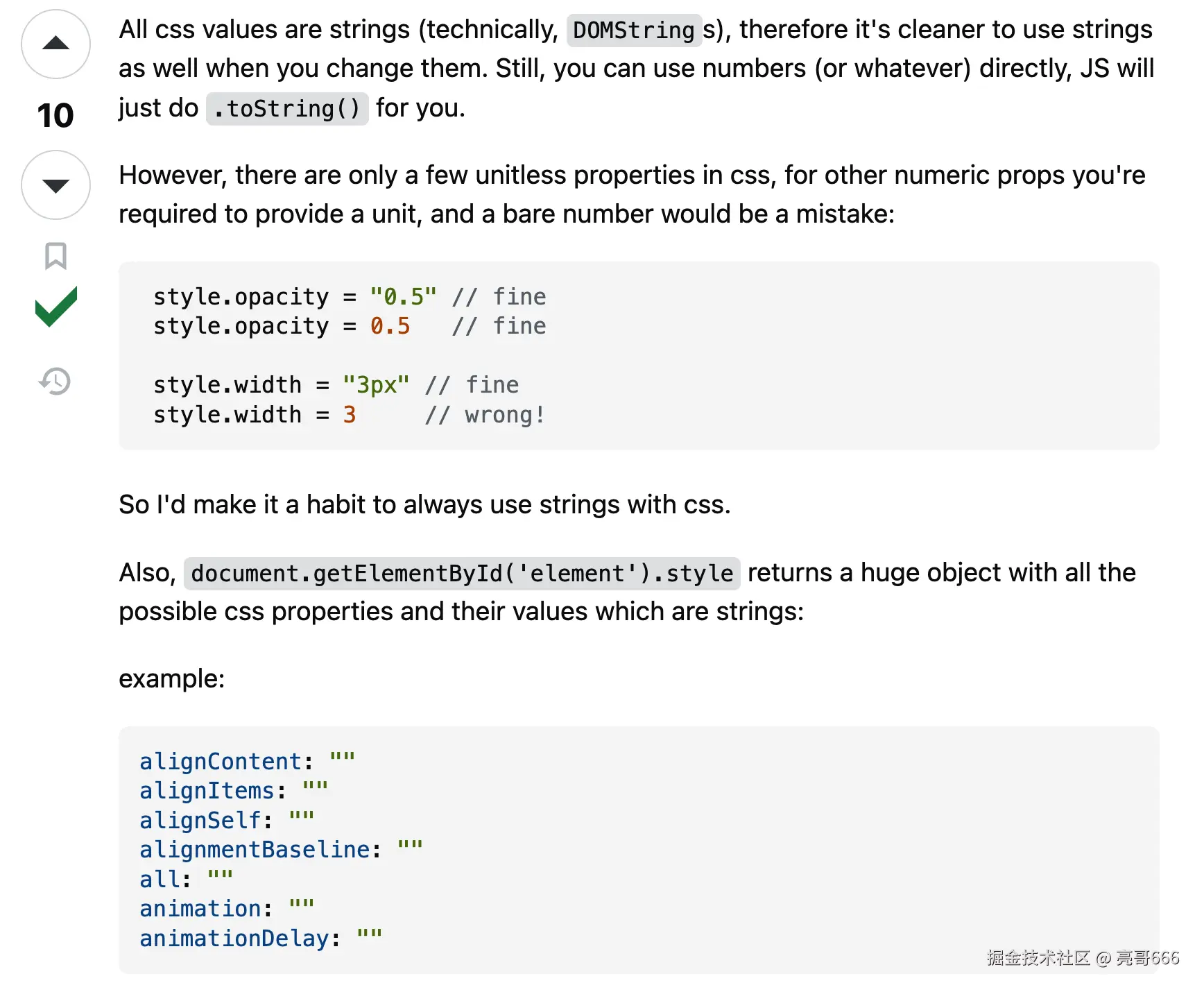Click the numeric 0.5 opacity value

pyautogui.click(x=390, y=326)
